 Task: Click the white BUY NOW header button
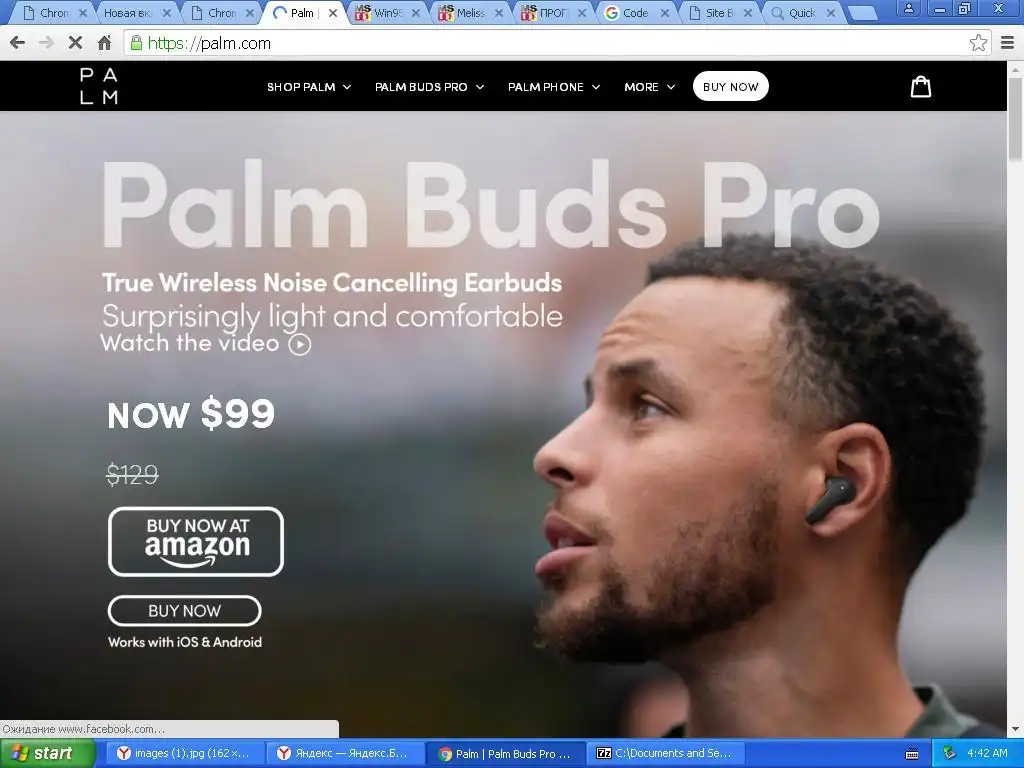click(x=731, y=86)
